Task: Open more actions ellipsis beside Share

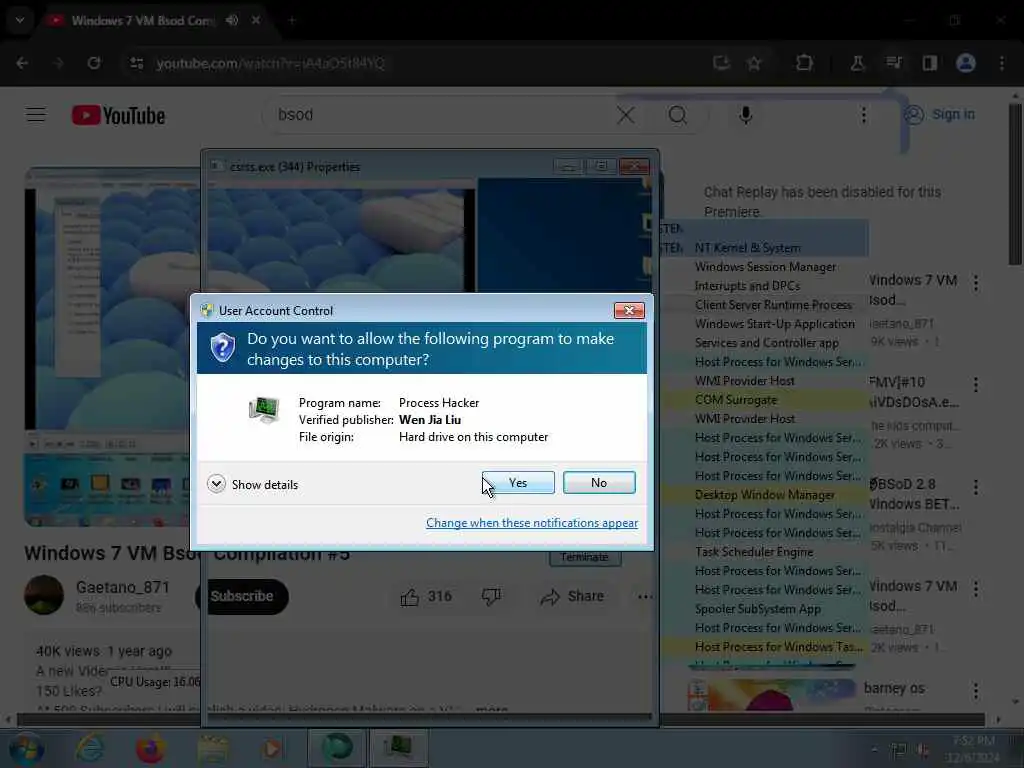Action: [645, 596]
